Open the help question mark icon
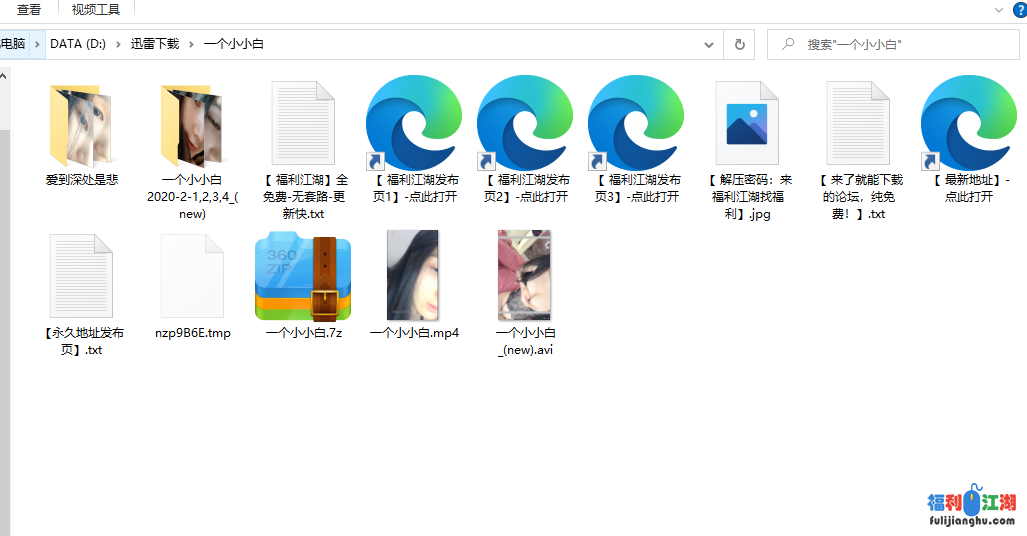 click(1018, 9)
